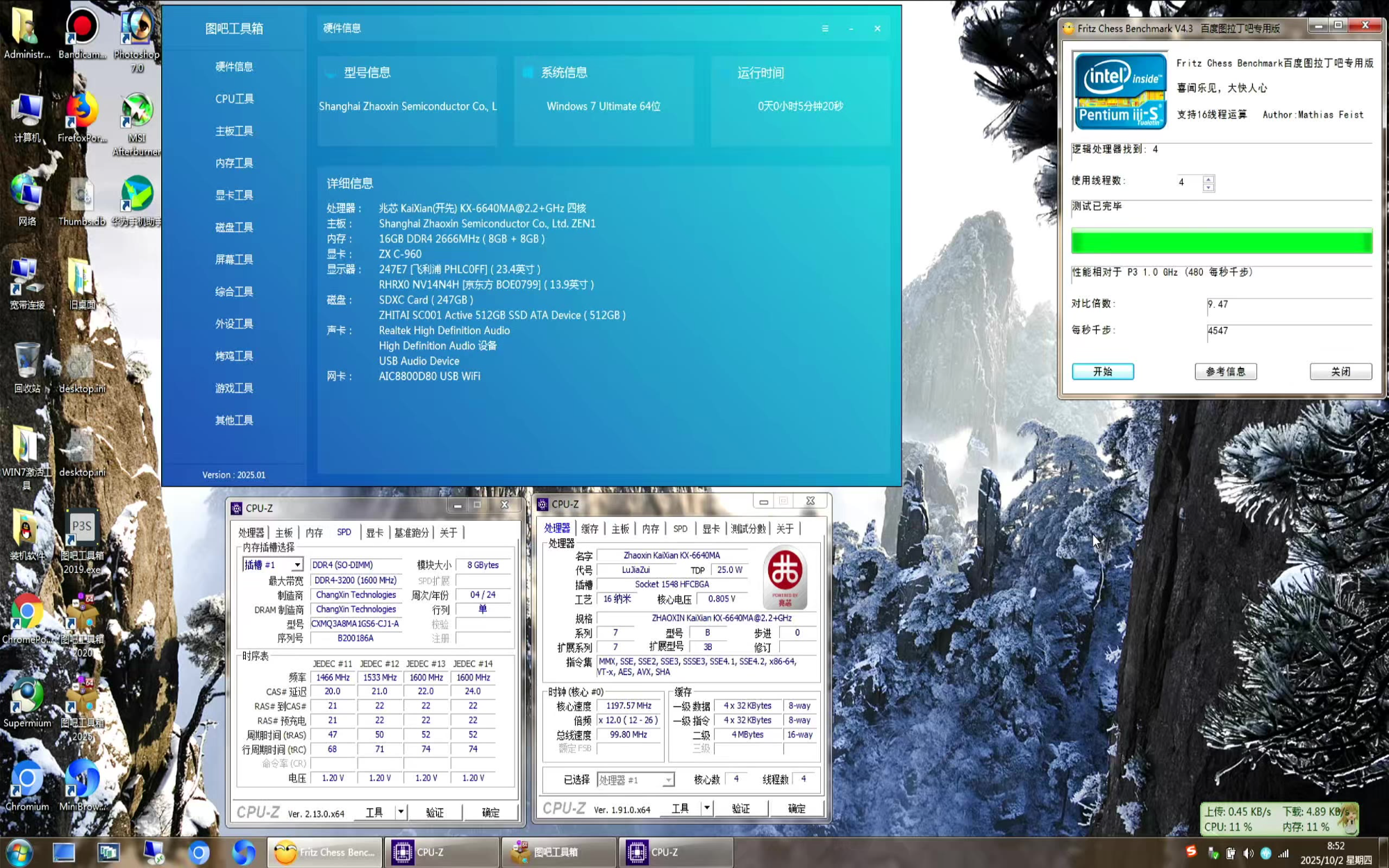Image resolution: width=1389 pixels, height=868 pixels.
Task: Select 缓存 tab in right CPU-Z
Action: pos(590,529)
